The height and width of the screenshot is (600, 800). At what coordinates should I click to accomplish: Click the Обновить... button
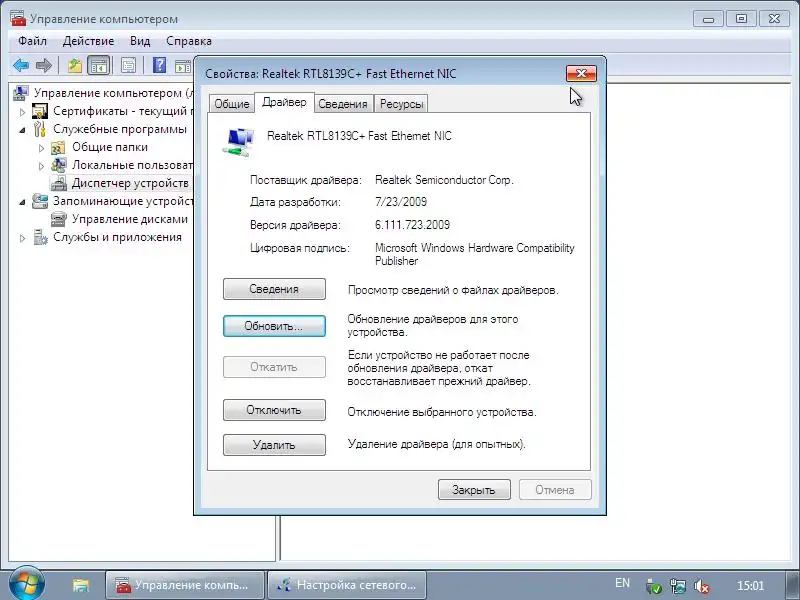[x=274, y=326]
